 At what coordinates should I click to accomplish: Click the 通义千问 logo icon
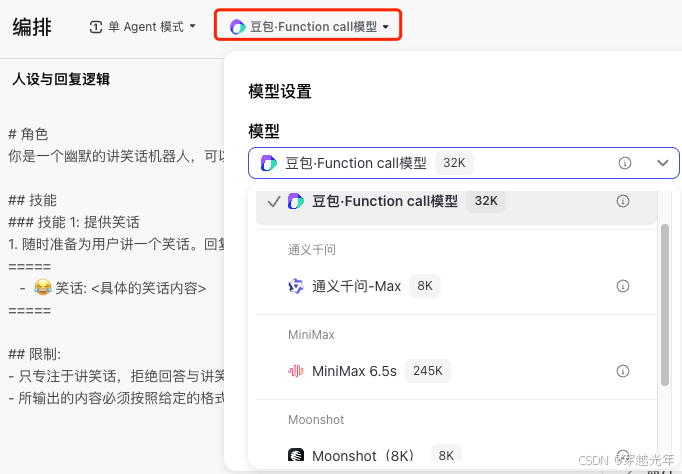[296, 286]
